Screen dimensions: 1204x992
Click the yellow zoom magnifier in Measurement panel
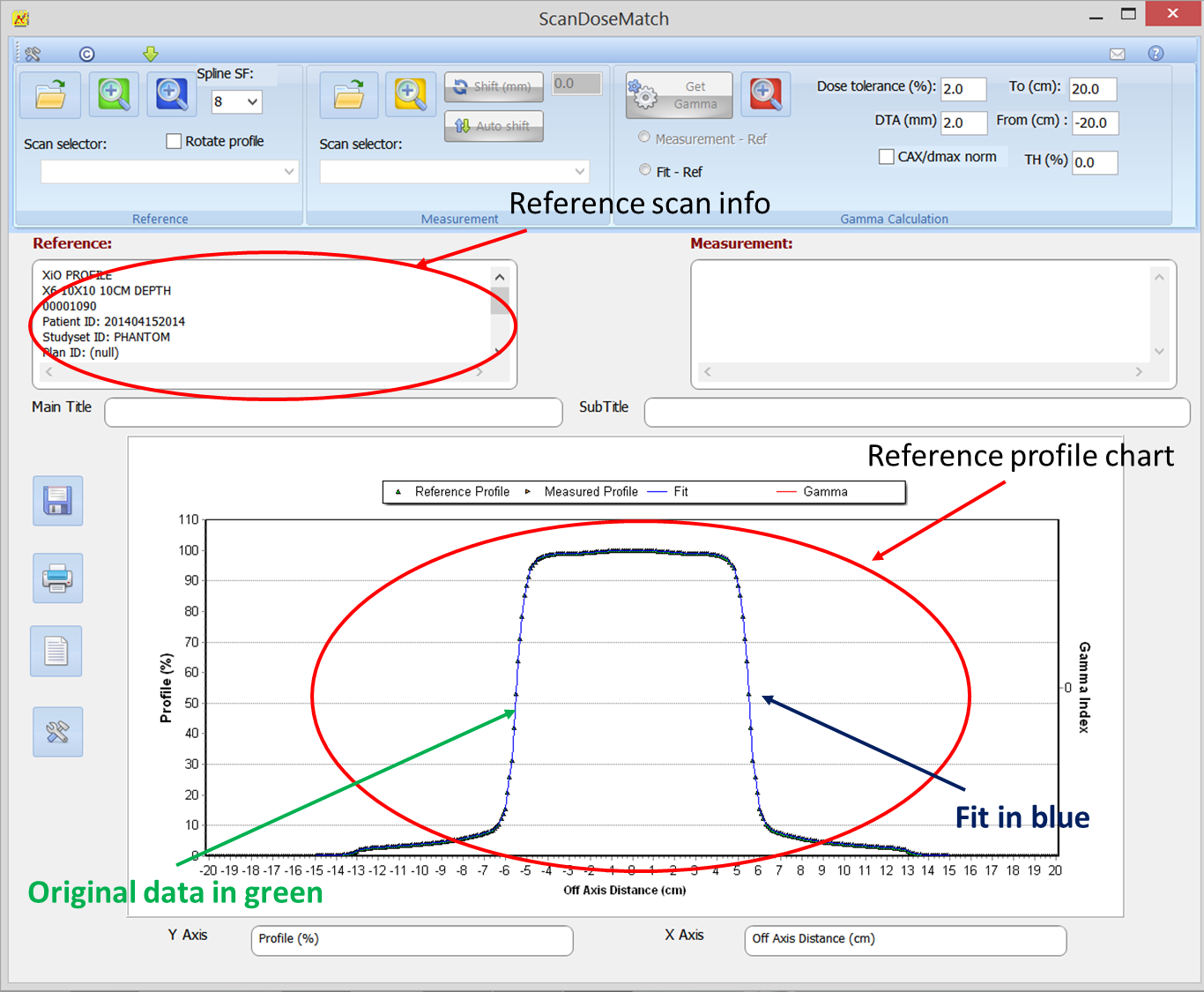pos(410,95)
